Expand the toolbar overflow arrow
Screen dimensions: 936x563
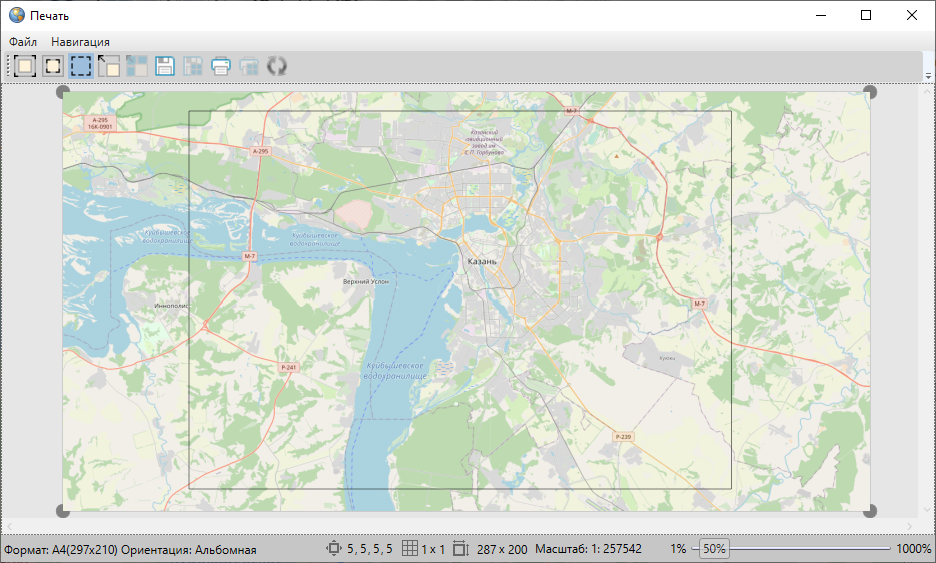click(x=928, y=76)
